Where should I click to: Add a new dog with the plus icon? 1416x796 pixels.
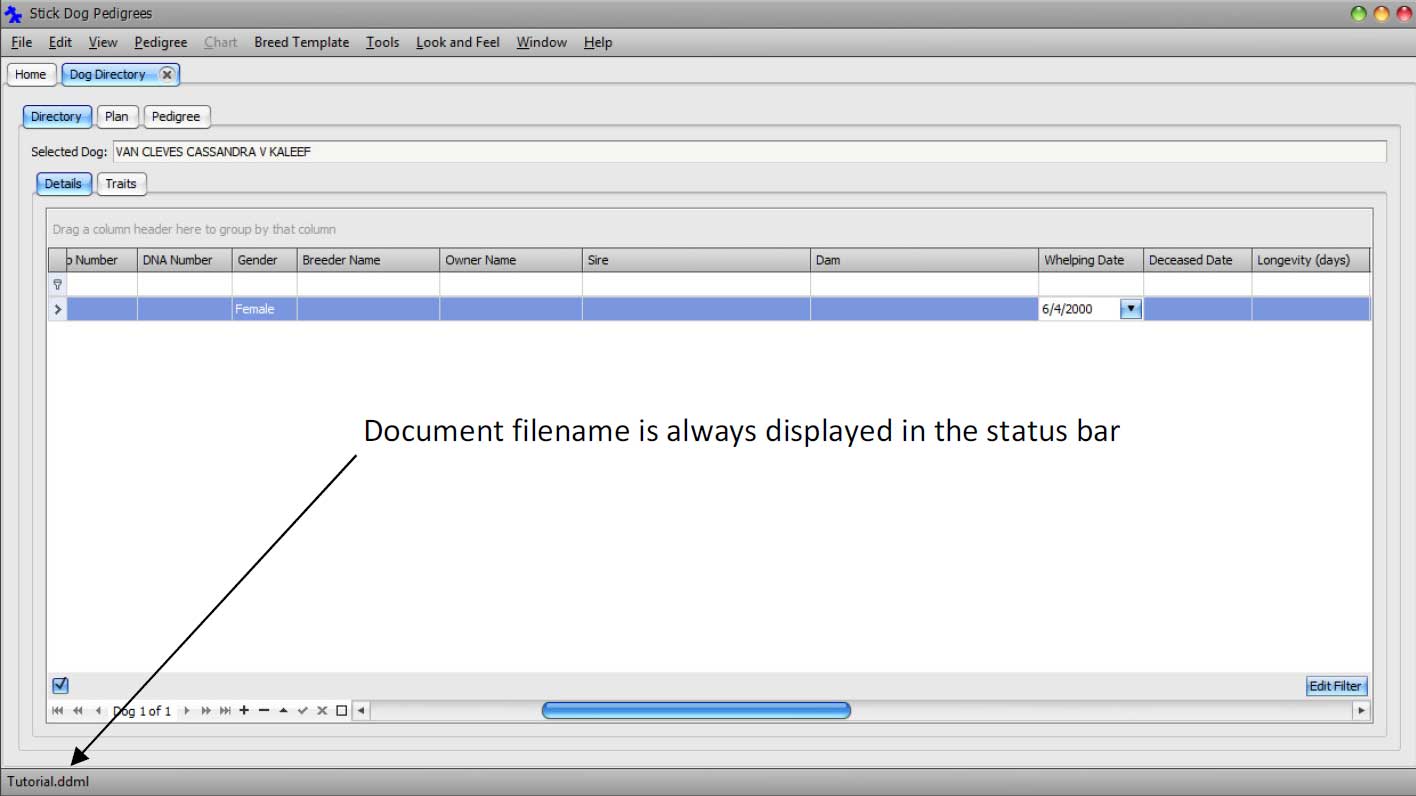coord(244,710)
